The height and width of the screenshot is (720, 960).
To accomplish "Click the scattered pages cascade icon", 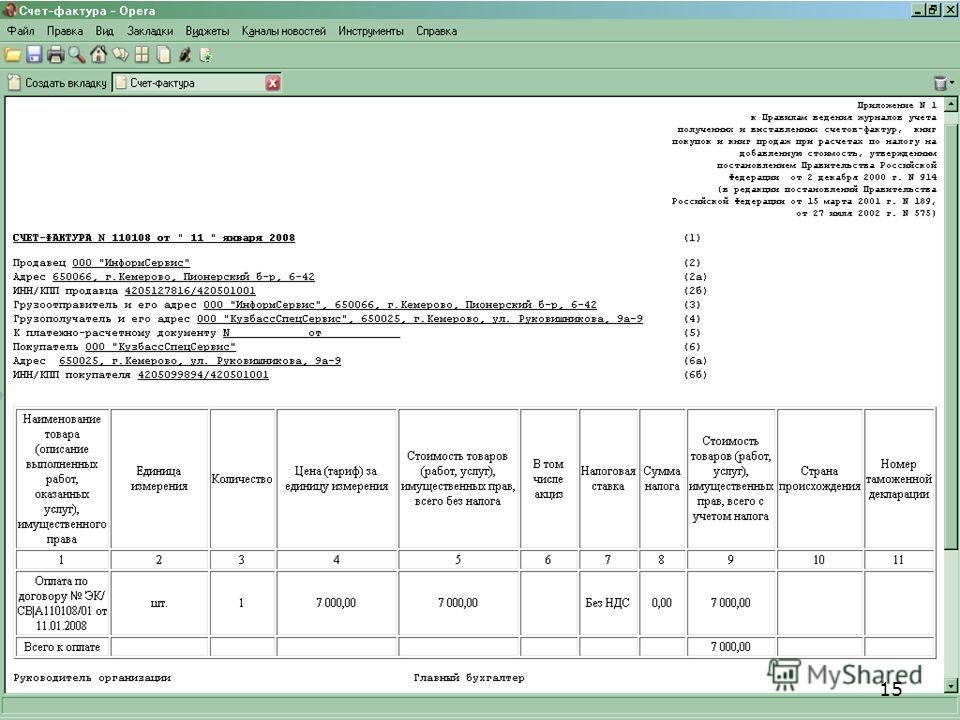I will pyautogui.click(x=120, y=55).
